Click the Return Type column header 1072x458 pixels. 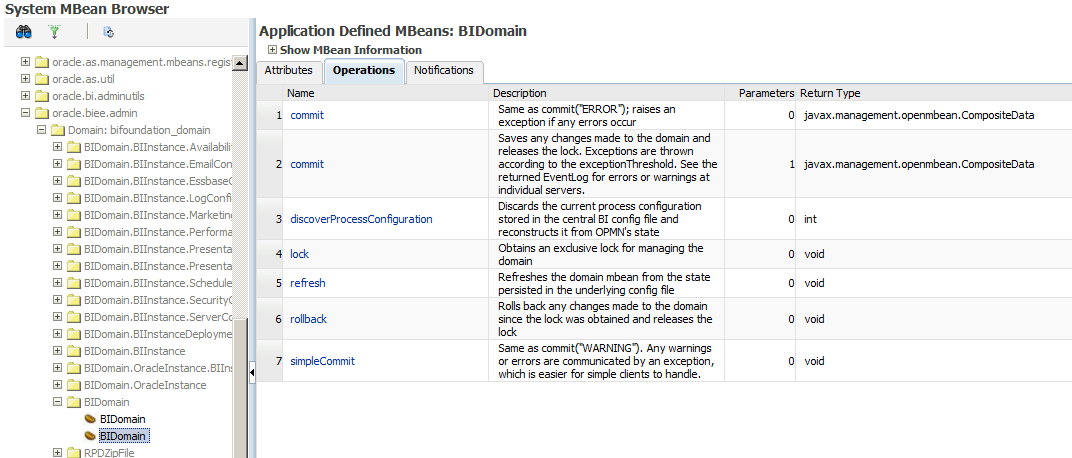point(934,93)
